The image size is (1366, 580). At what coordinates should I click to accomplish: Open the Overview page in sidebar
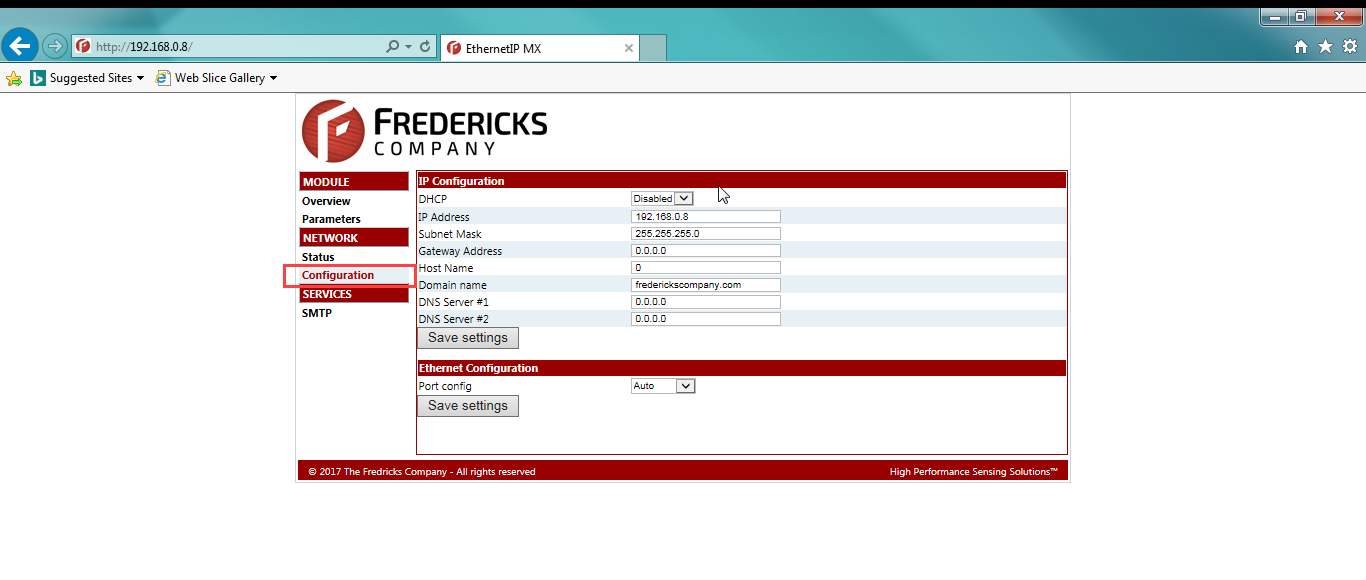pyautogui.click(x=326, y=201)
